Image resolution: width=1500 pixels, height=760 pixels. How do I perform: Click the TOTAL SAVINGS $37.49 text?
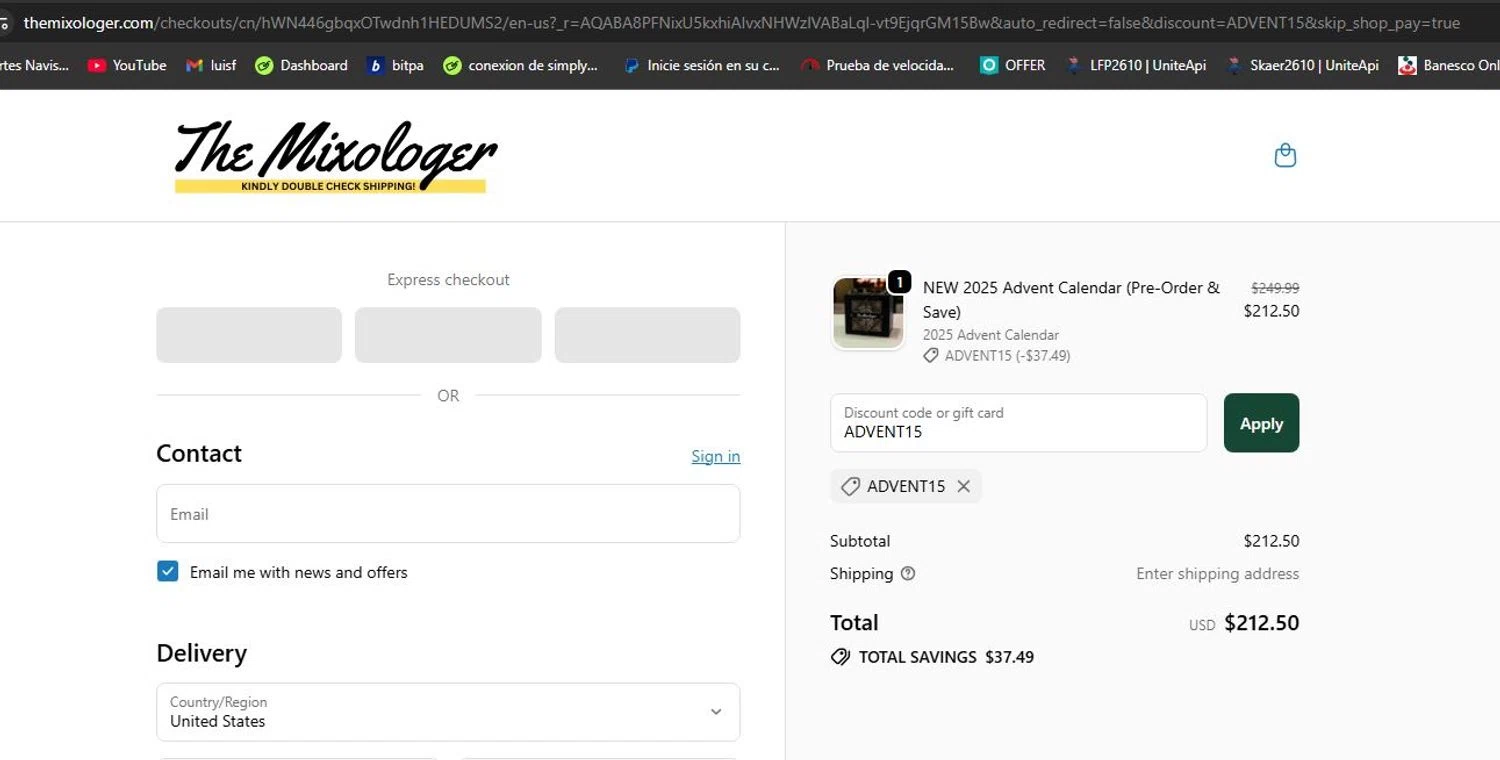(x=946, y=657)
